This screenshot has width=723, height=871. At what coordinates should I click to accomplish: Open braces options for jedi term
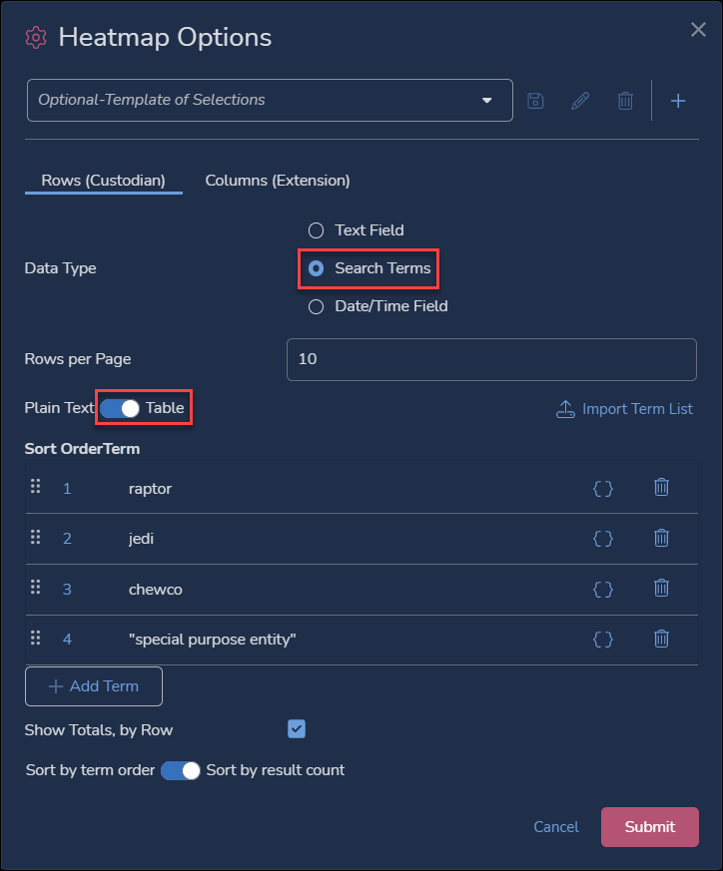point(603,538)
